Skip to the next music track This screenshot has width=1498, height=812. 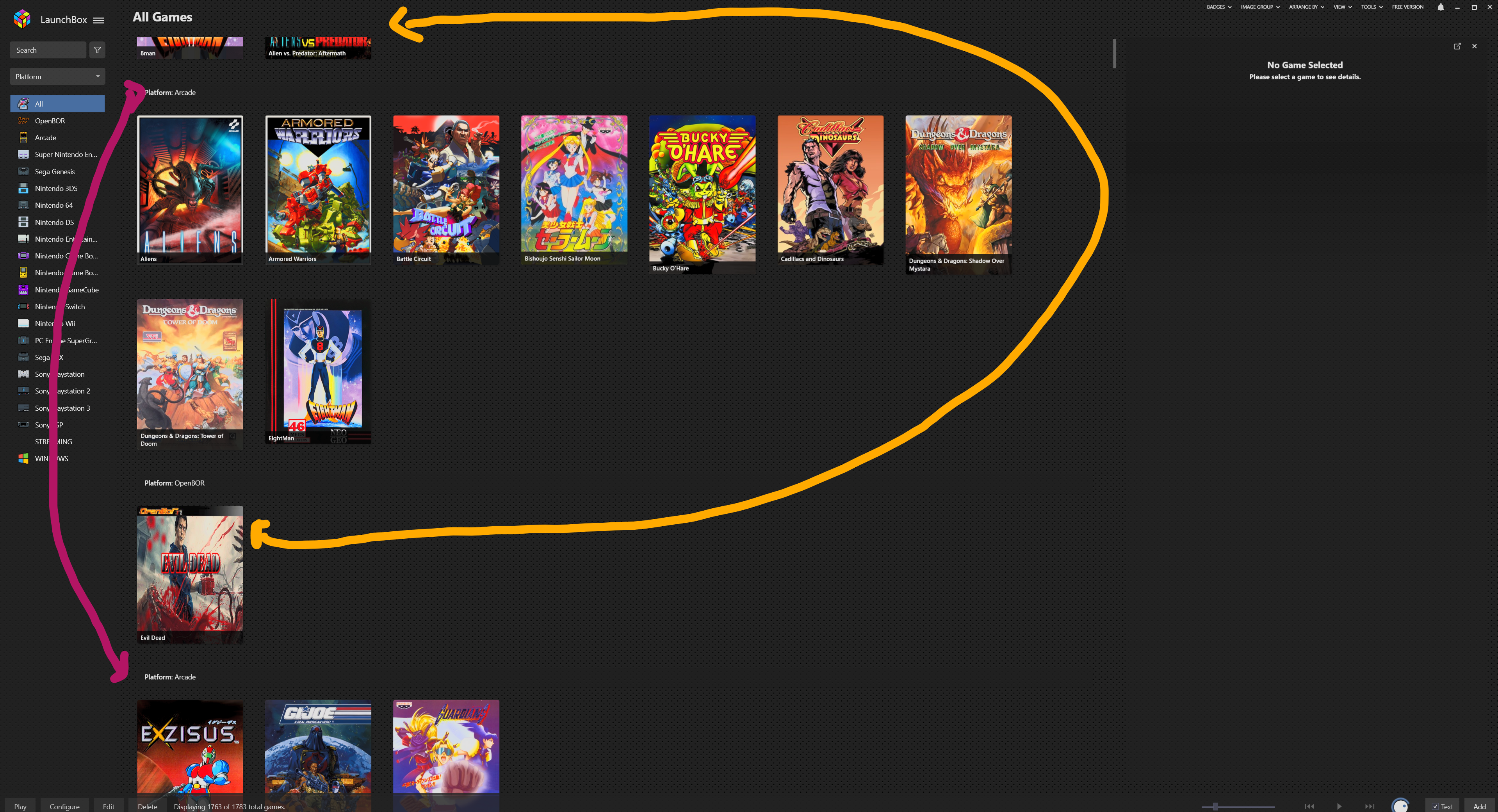(x=1370, y=806)
